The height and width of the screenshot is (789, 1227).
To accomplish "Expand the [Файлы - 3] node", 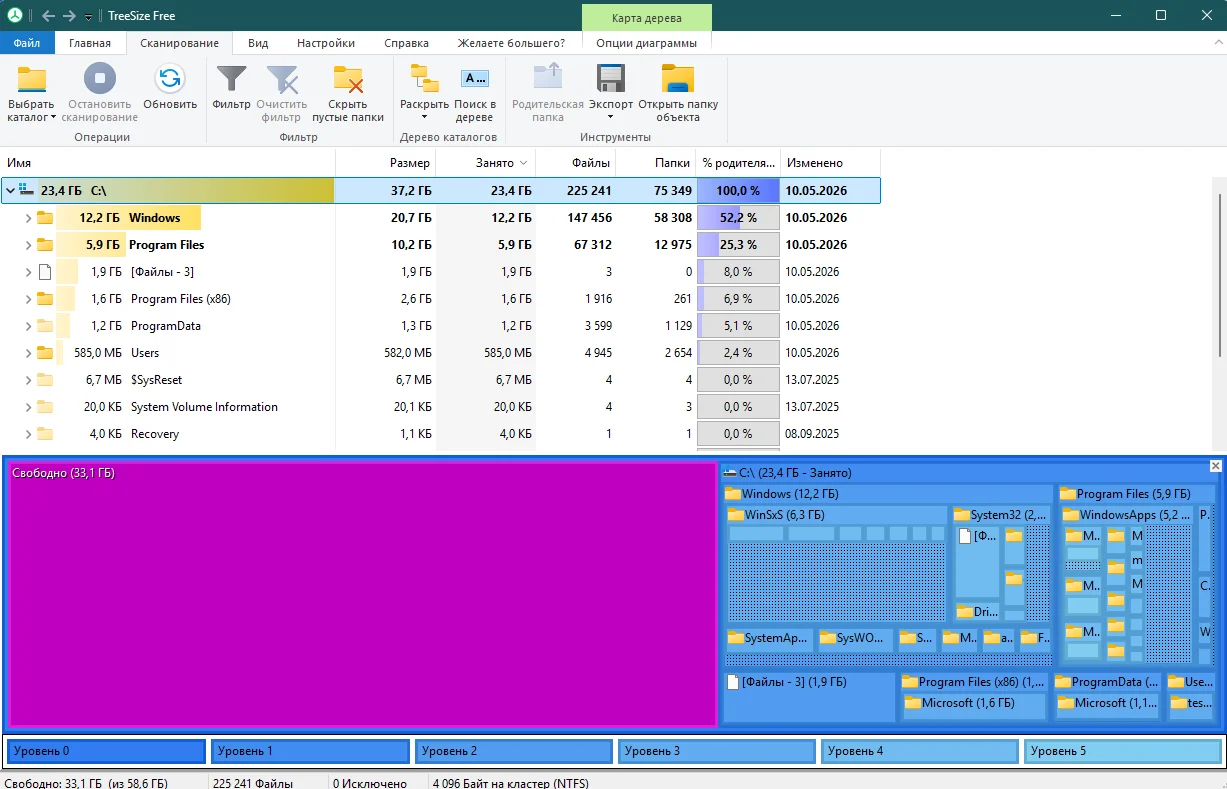I will [28, 271].
